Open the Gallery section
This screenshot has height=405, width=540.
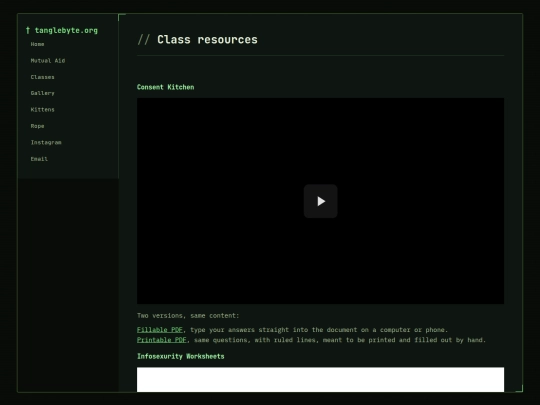(42, 93)
